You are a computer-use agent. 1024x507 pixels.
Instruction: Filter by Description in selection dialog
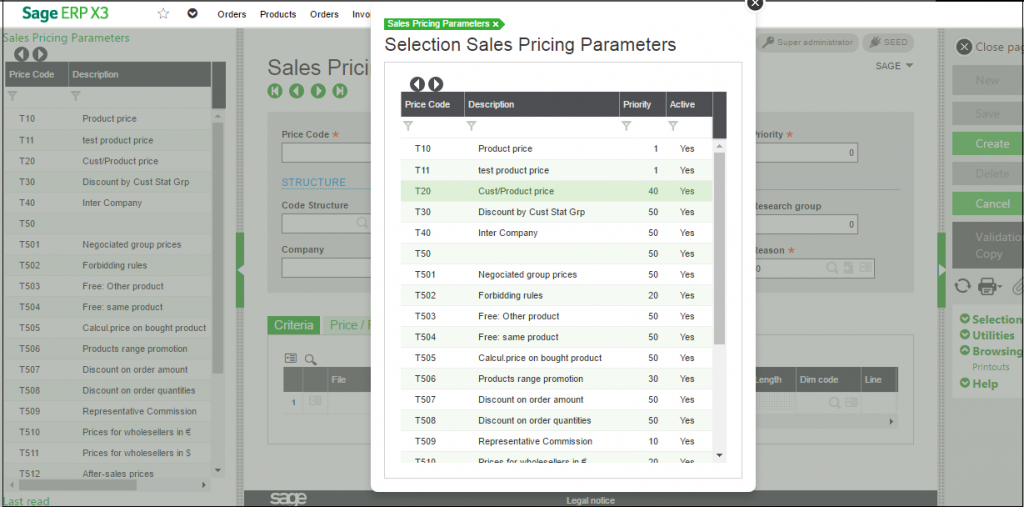click(472, 126)
